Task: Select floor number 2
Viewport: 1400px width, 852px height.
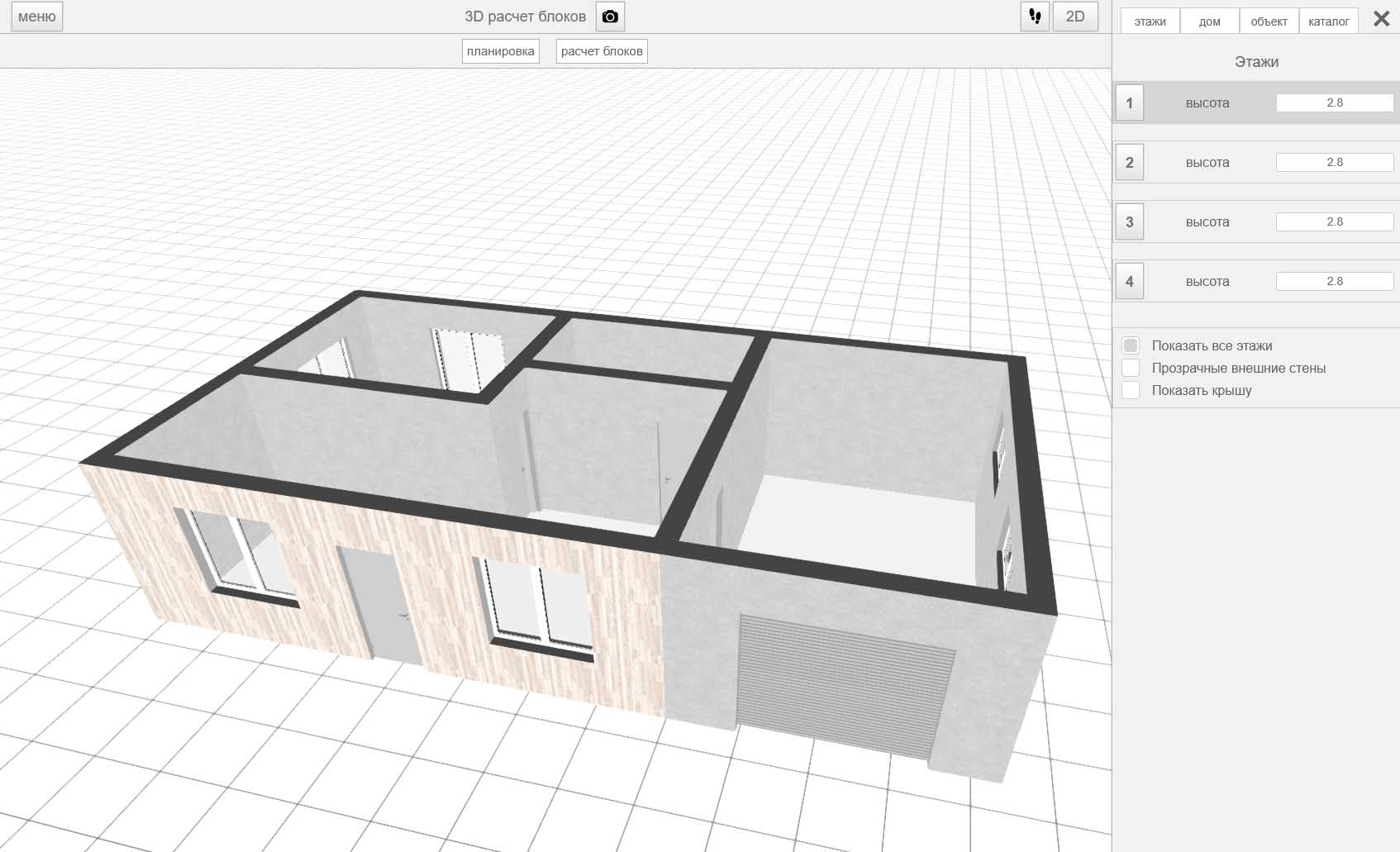Action: [1130, 163]
